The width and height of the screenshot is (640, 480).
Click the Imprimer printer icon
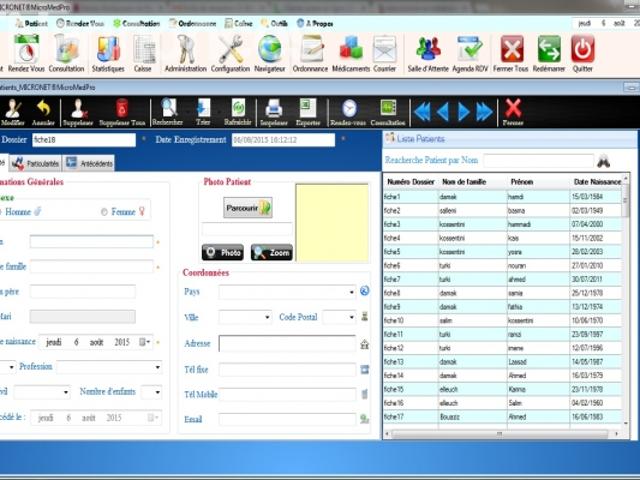point(274,112)
